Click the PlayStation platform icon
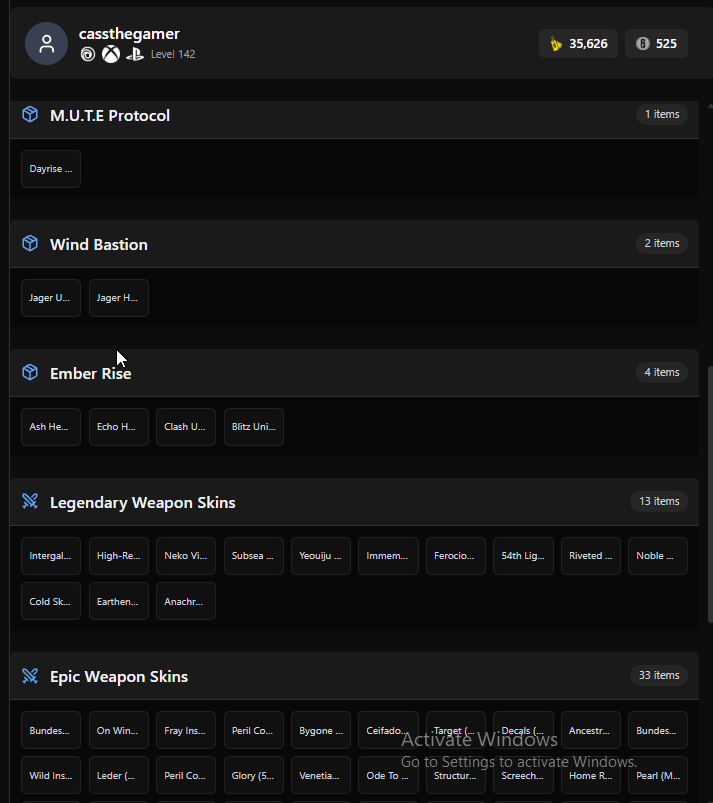Image resolution: width=713 pixels, height=803 pixels. coord(135,54)
